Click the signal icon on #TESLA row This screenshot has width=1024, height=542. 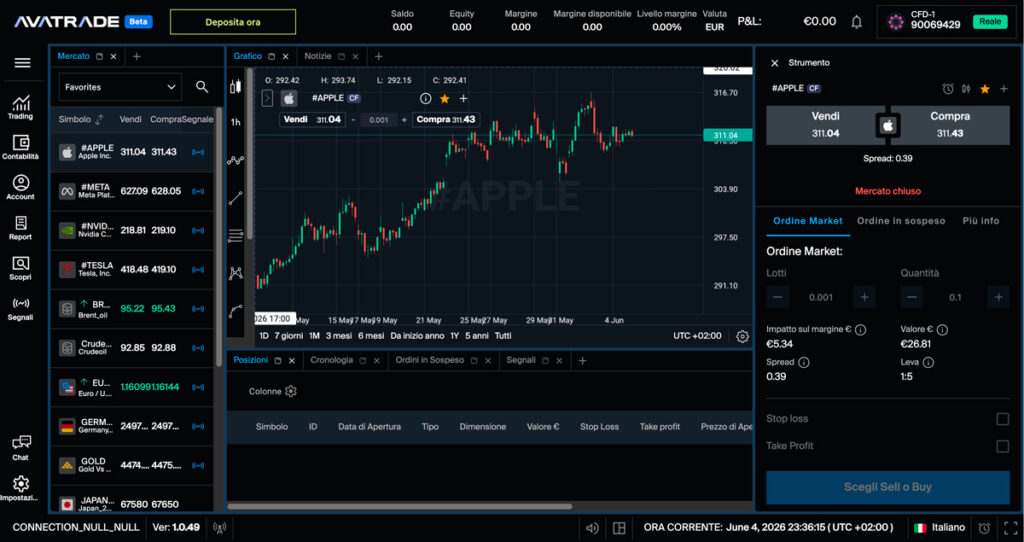click(198, 270)
